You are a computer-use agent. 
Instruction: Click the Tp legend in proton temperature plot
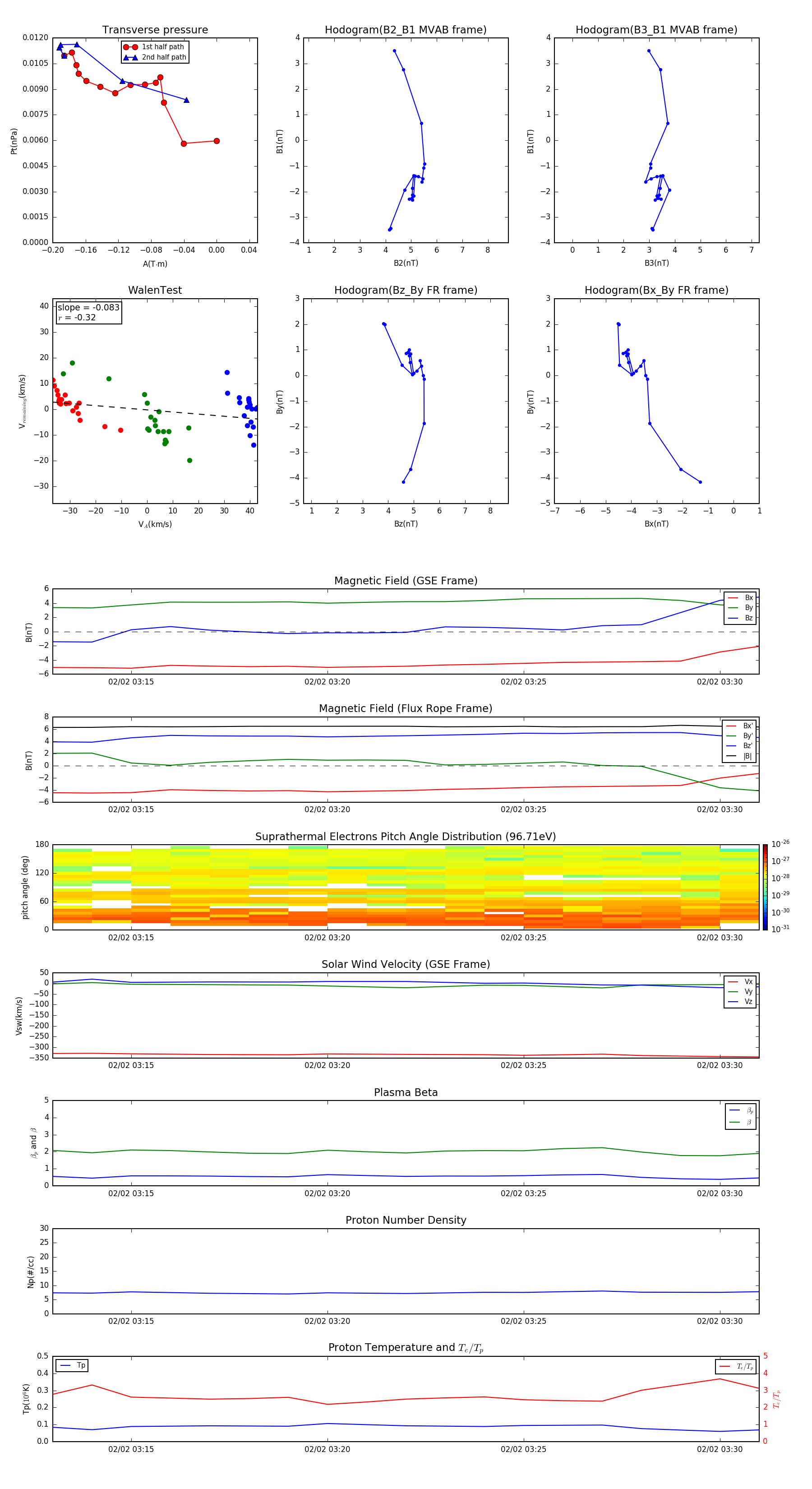pos(72,1365)
